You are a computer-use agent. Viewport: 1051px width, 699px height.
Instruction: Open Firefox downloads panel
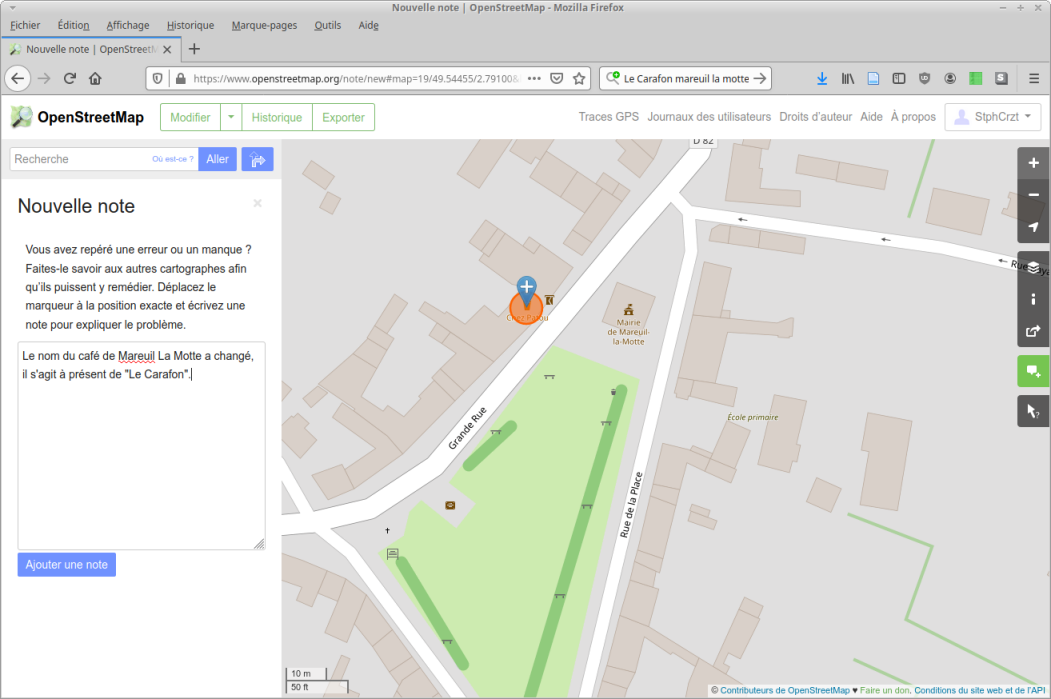(x=822, y=78)
